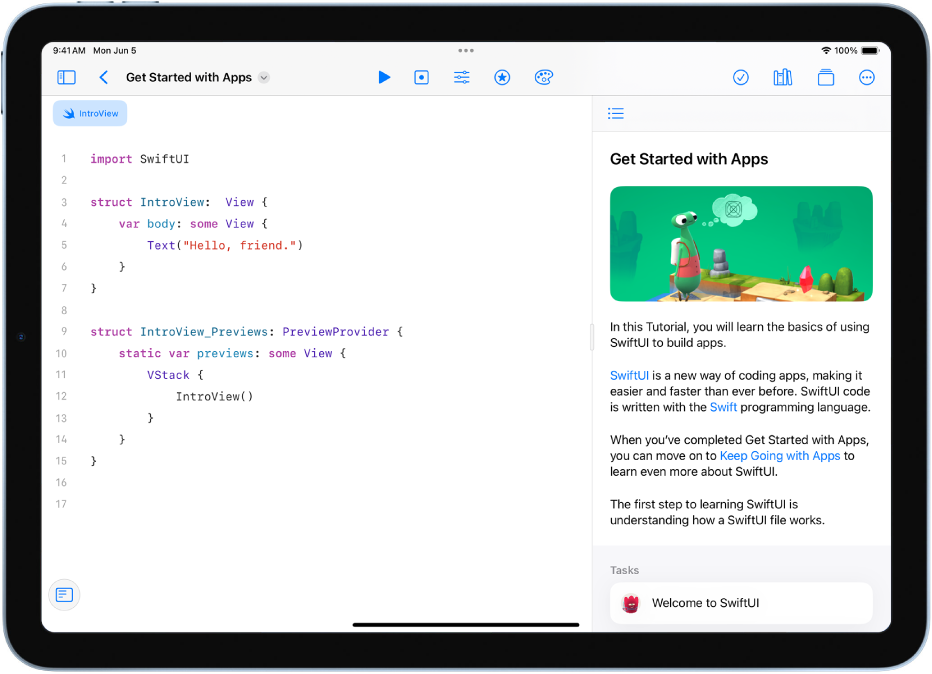Click the checkmark circle icon
Screen dimensions: 932x674
pyautogui.click(x=741, y=77)
